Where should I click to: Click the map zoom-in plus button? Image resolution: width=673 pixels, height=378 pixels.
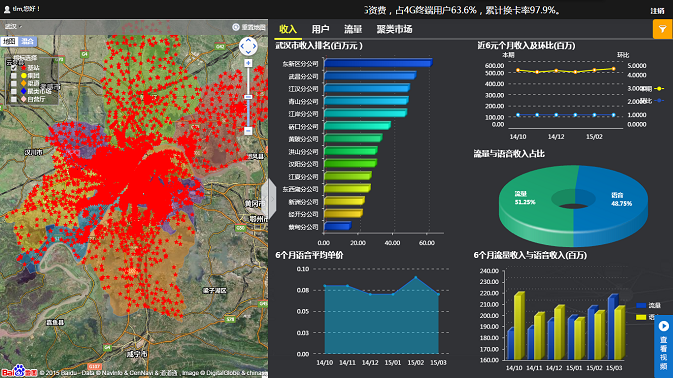[248, 63]
